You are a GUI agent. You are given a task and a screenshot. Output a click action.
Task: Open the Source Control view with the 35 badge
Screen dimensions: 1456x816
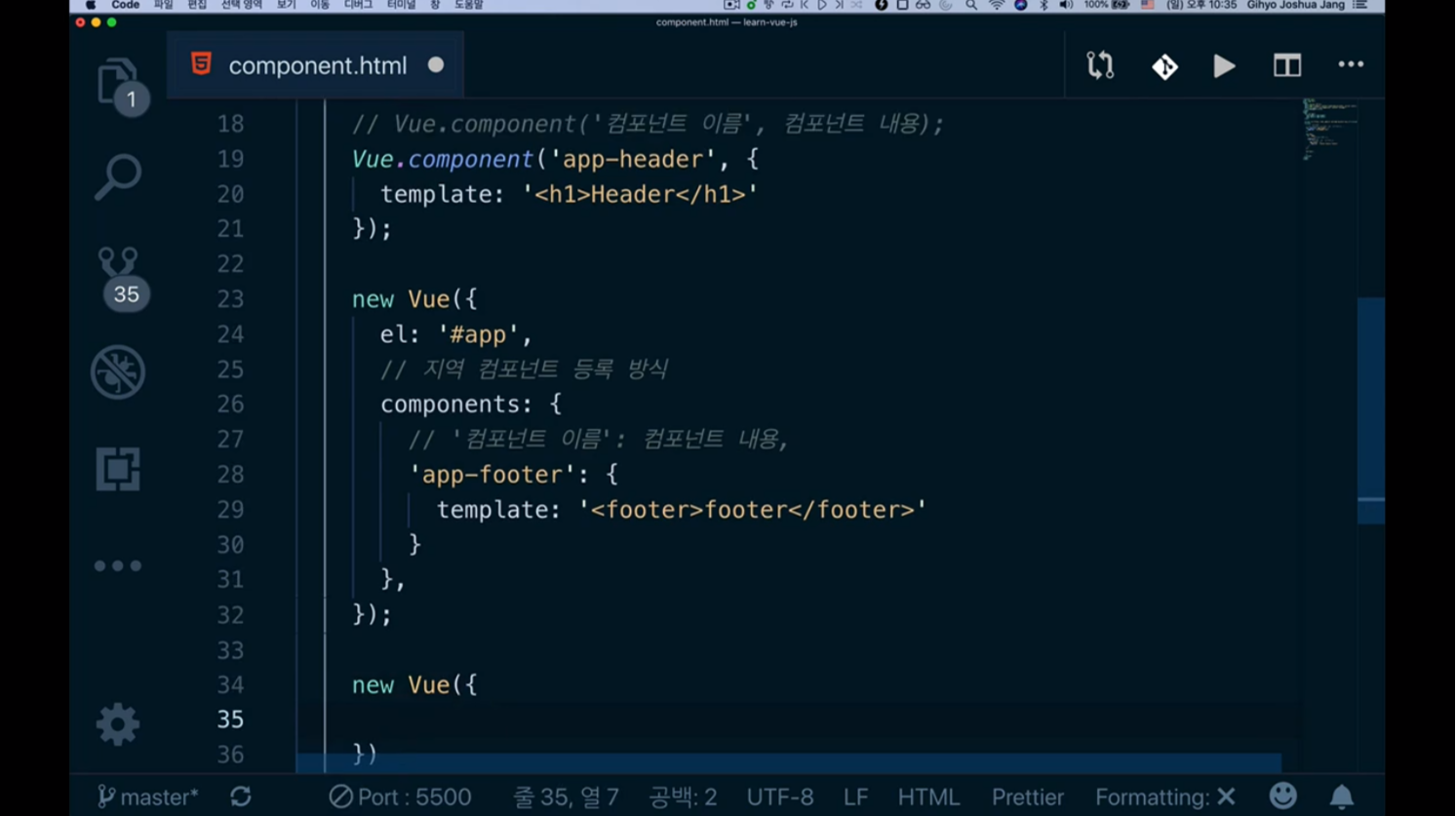click(119, 275)
